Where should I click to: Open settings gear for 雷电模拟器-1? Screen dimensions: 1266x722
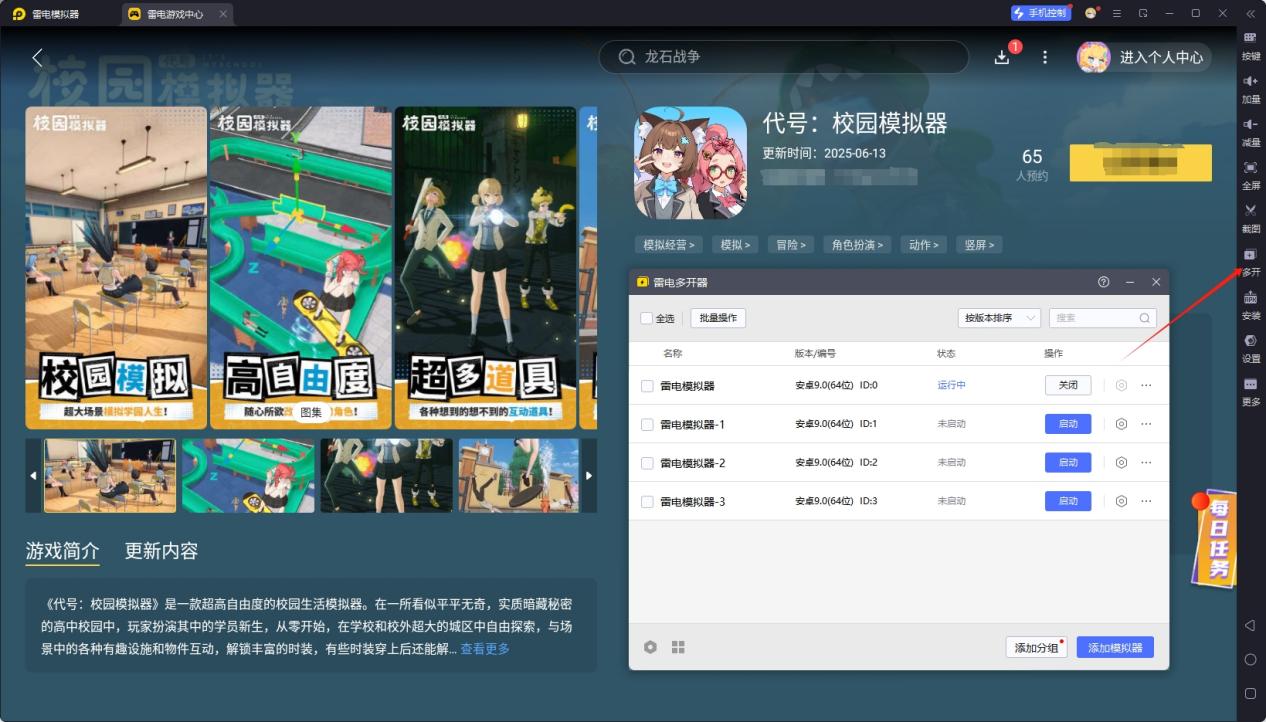1121,424
